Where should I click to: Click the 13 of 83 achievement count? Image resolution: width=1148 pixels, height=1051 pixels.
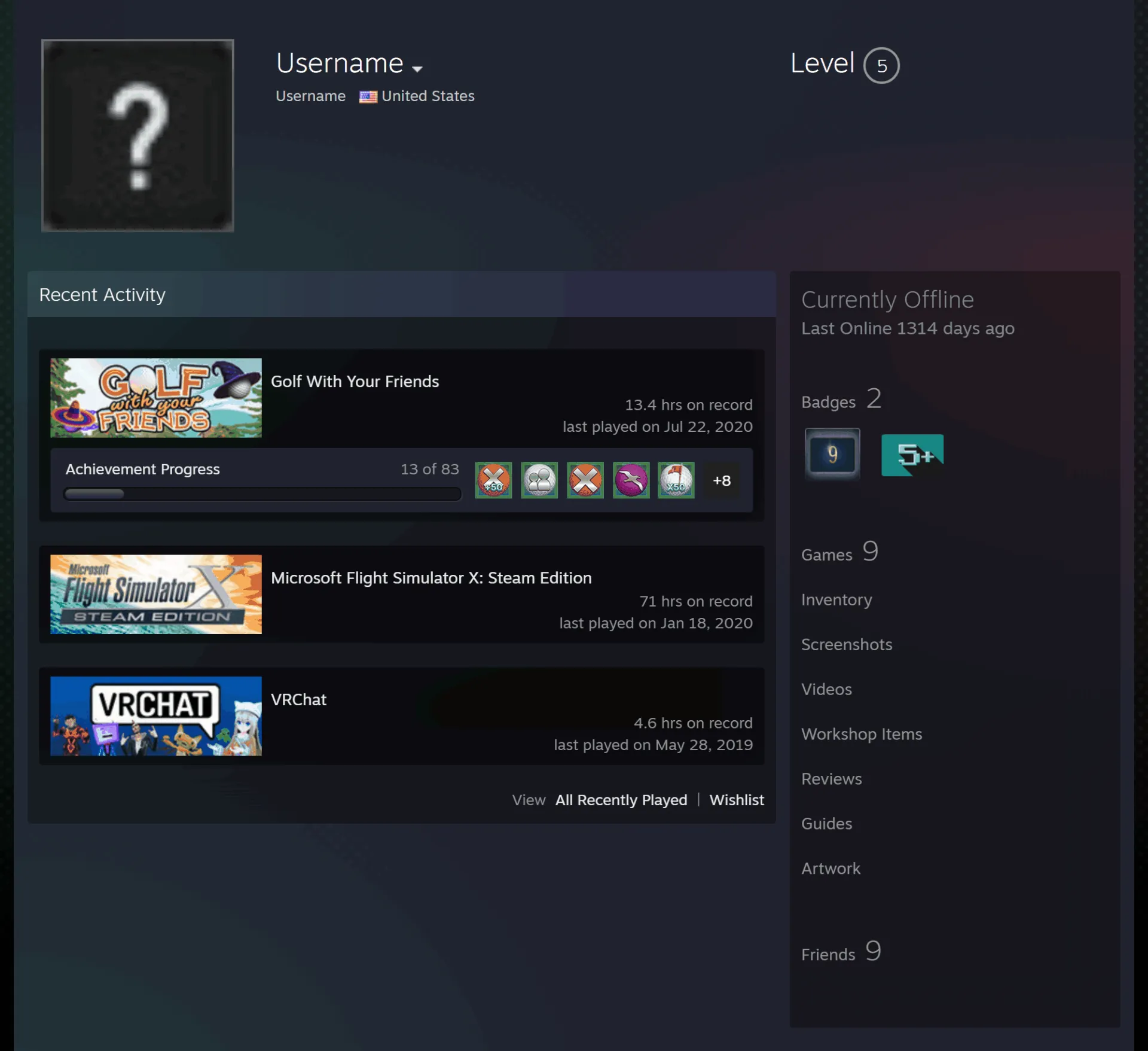coord(429,469)
